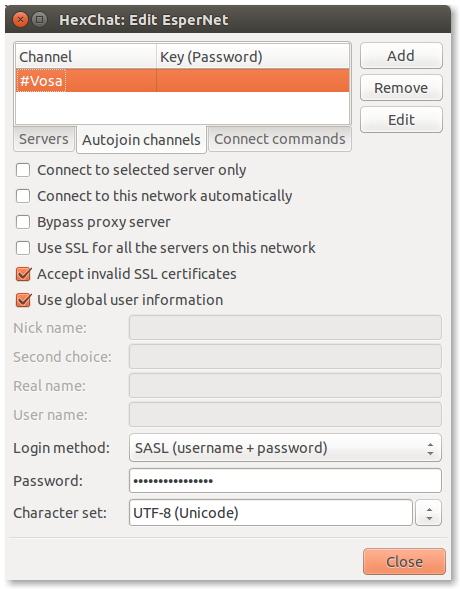Enable Use SSL for all servers
Screen dimensions: 460x589
tap(23, 248)
